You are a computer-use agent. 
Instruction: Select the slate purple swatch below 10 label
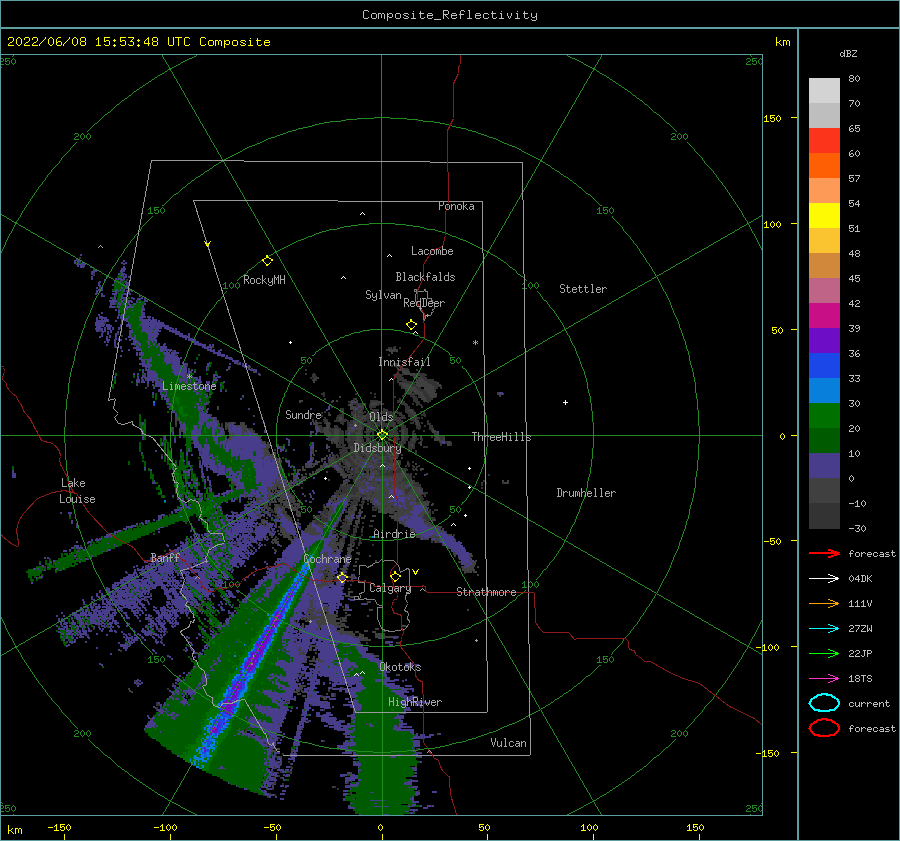[x=824, y=465]
